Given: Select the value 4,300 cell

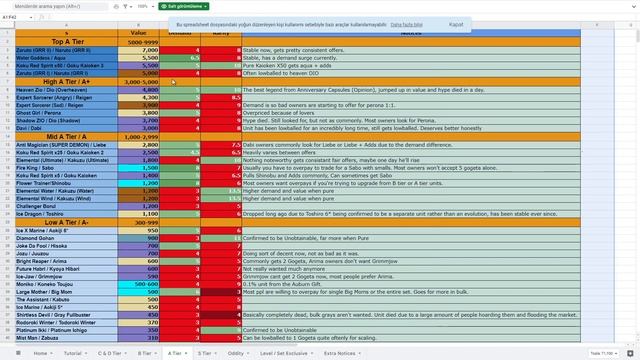Looking at the screenshot, I should 138,98.
